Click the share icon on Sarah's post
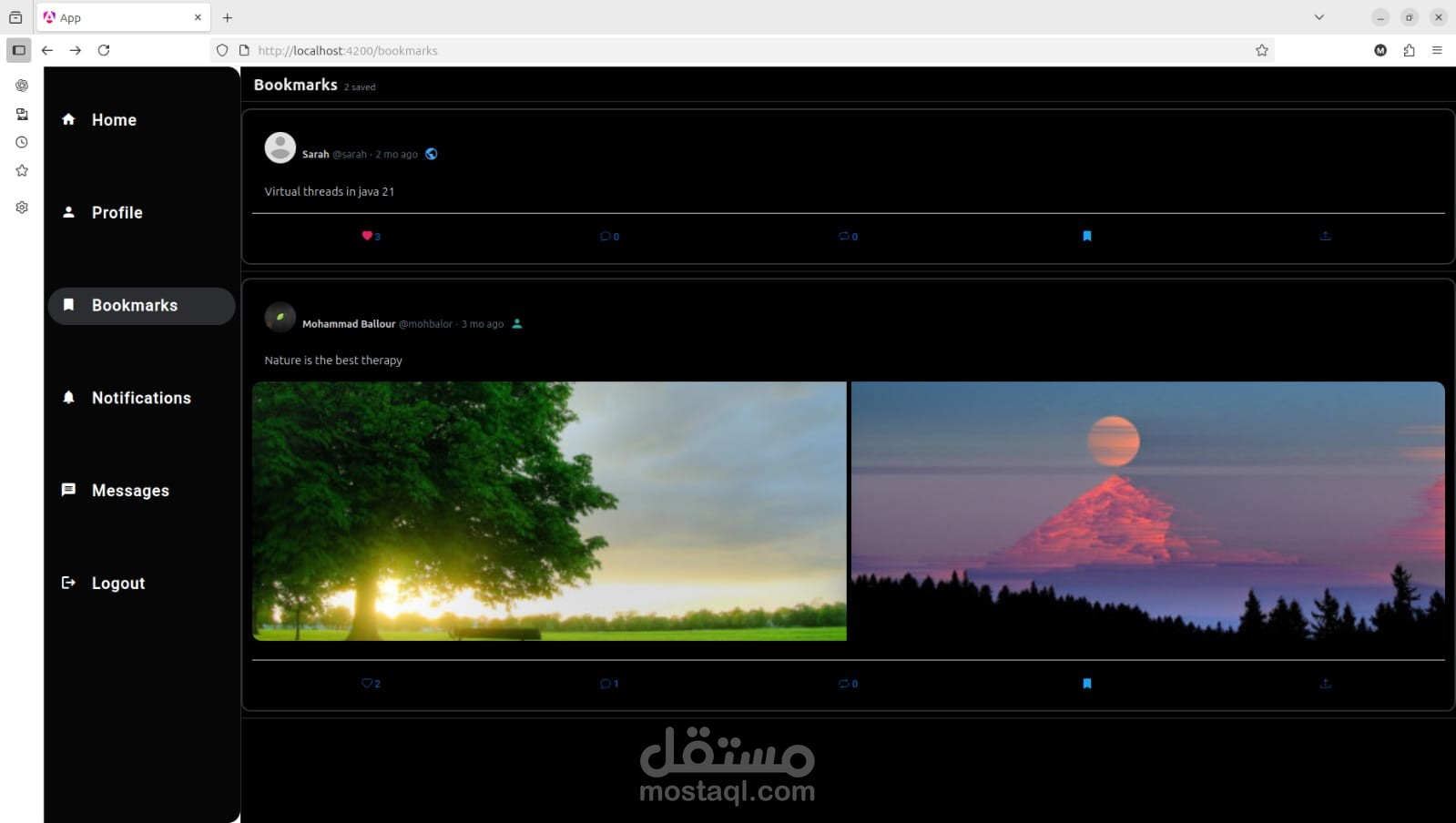Viewport: 1456px width, 823px height. pyautogui.click(x=1325, y=236)
